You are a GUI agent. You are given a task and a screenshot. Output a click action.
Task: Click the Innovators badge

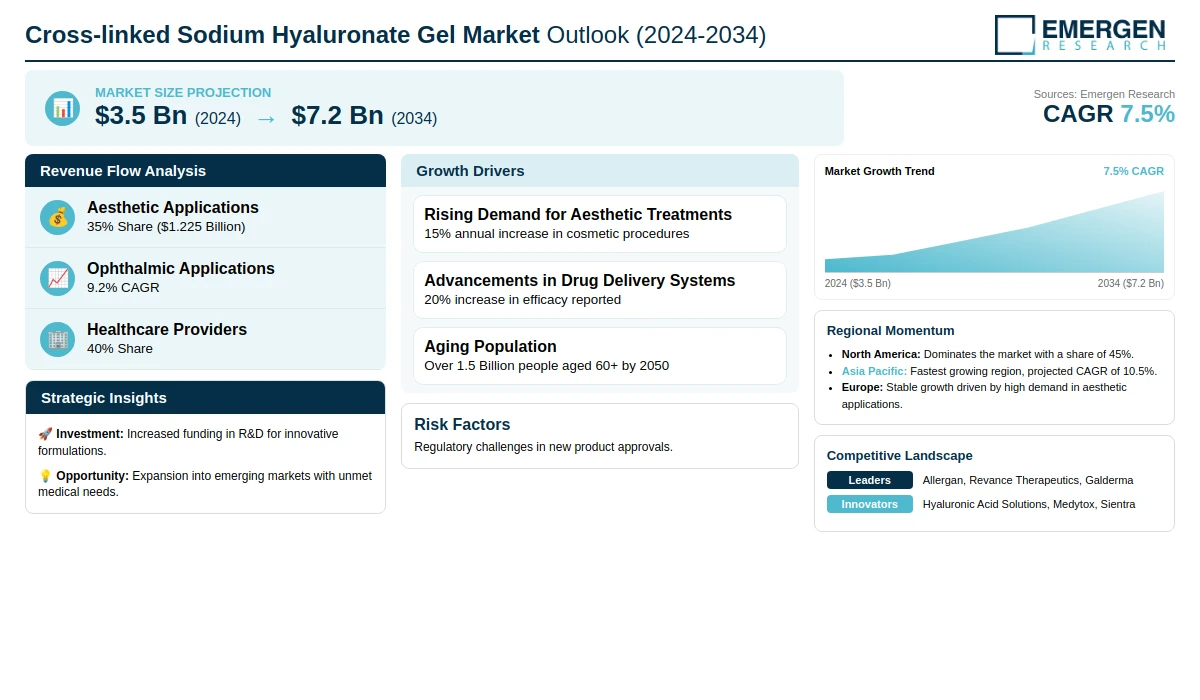[870, 504]
